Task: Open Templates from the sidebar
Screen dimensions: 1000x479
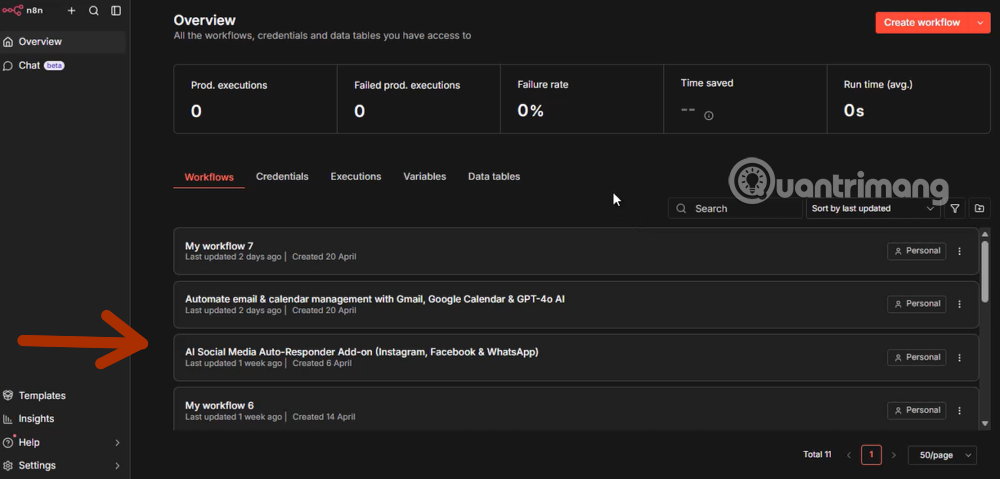Action: [x=42, y=396]
